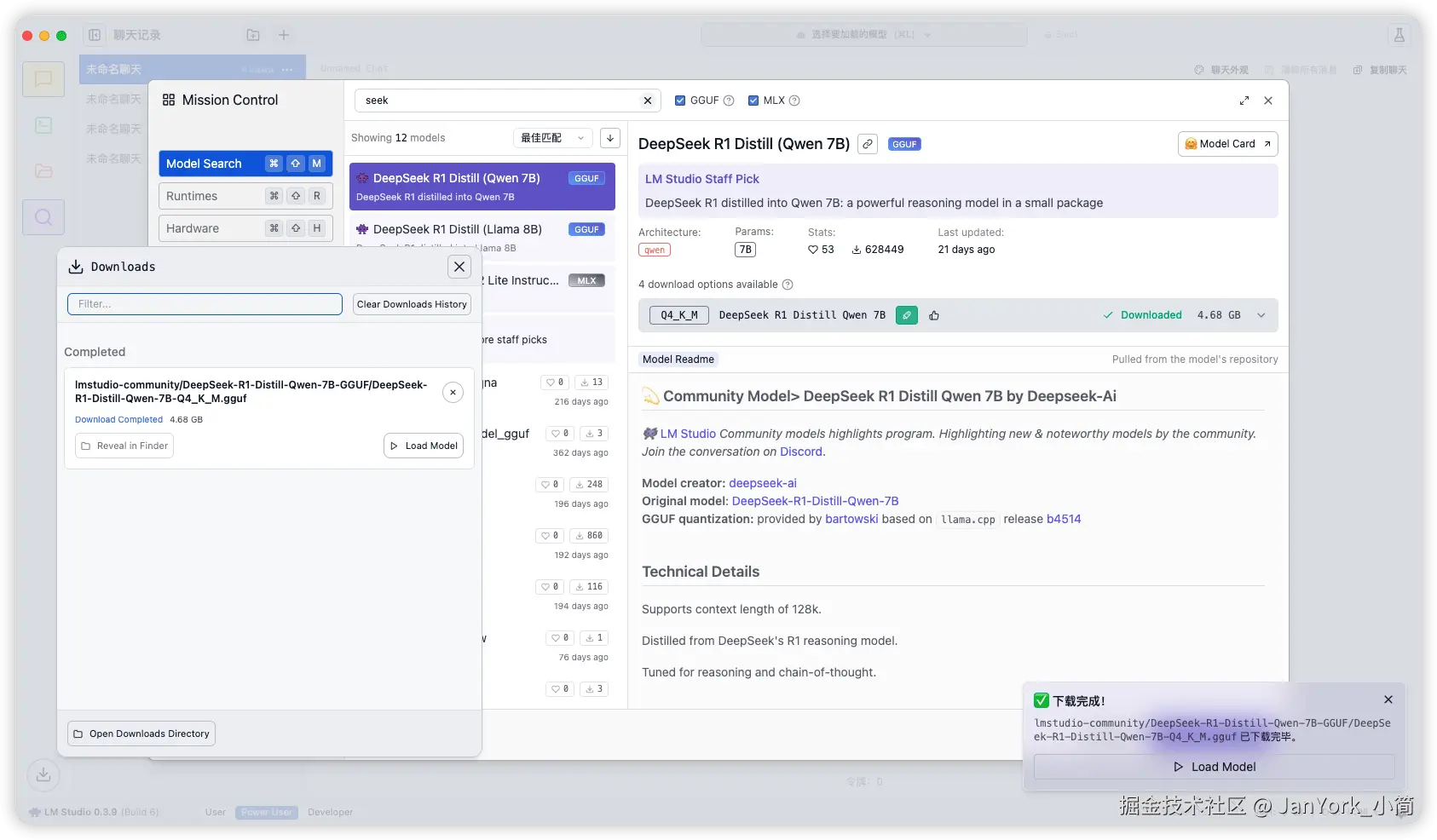Toggle sort direction arrow button

tap(610, 138)
